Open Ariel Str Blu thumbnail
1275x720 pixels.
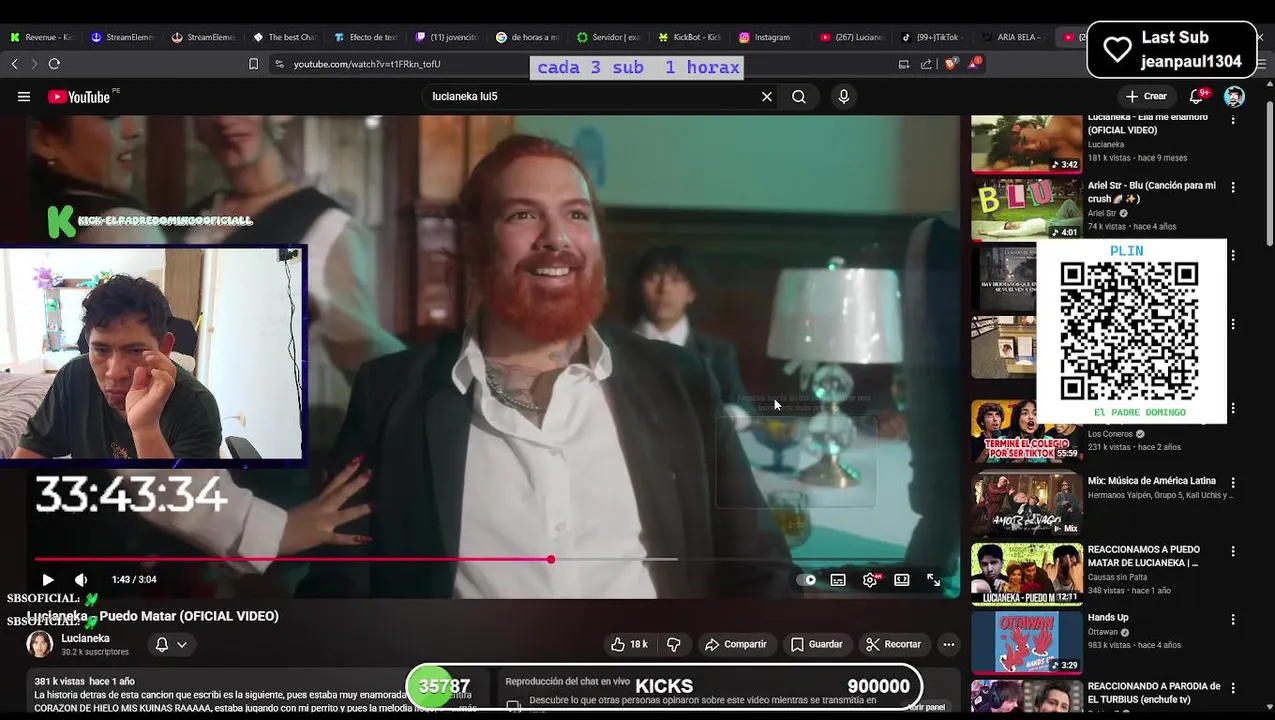(1026, 210)
